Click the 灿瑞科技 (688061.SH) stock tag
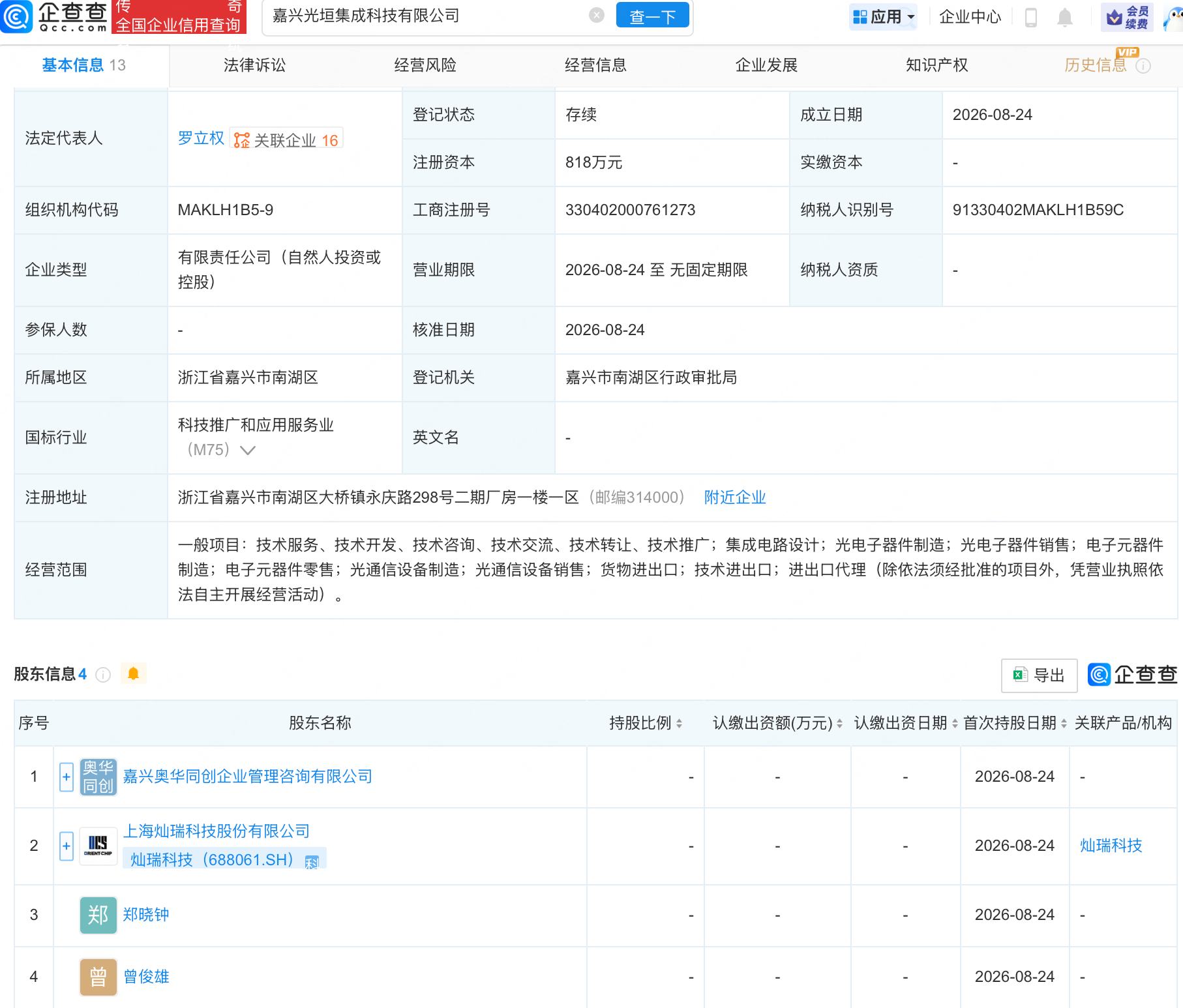 point(224,859)
